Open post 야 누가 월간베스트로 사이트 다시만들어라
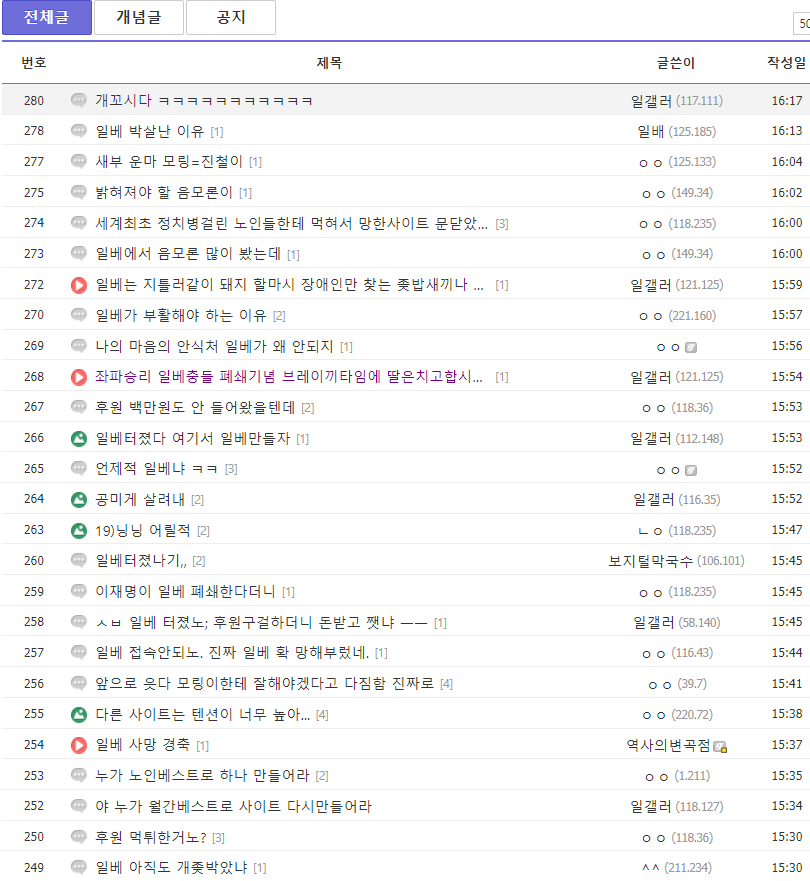 coord(233,806)
